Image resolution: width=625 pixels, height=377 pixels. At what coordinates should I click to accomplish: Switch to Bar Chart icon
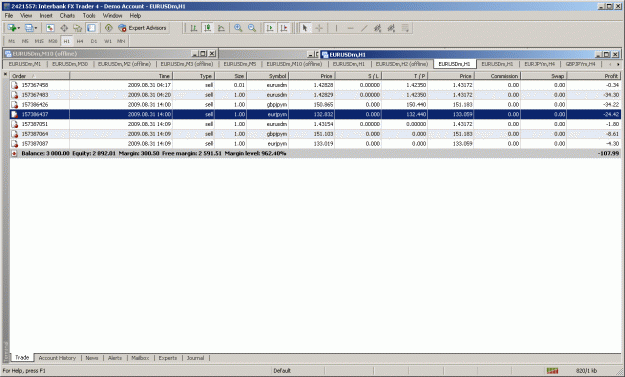click(194, 28)
